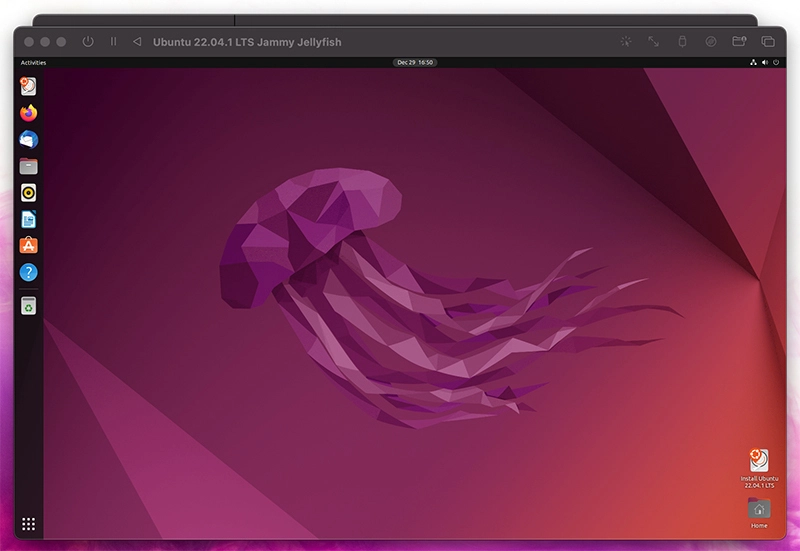Image resolution: width=800 pixels, height=551 pixels.
Task: Open Ubuntu Software store in dock
Action: [29, 246]
